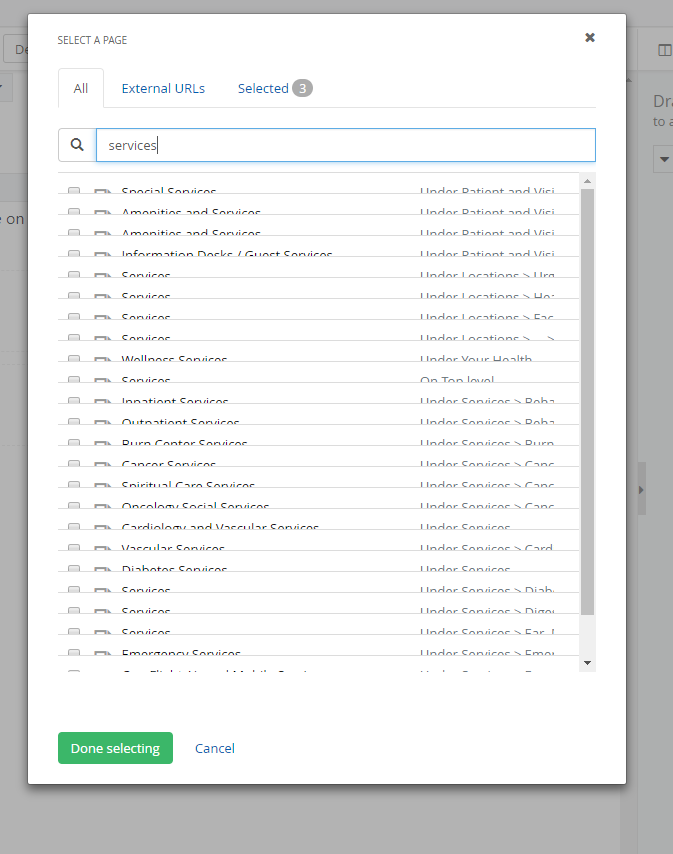Click the page icon beside Vascular Services

click(102, 549)
